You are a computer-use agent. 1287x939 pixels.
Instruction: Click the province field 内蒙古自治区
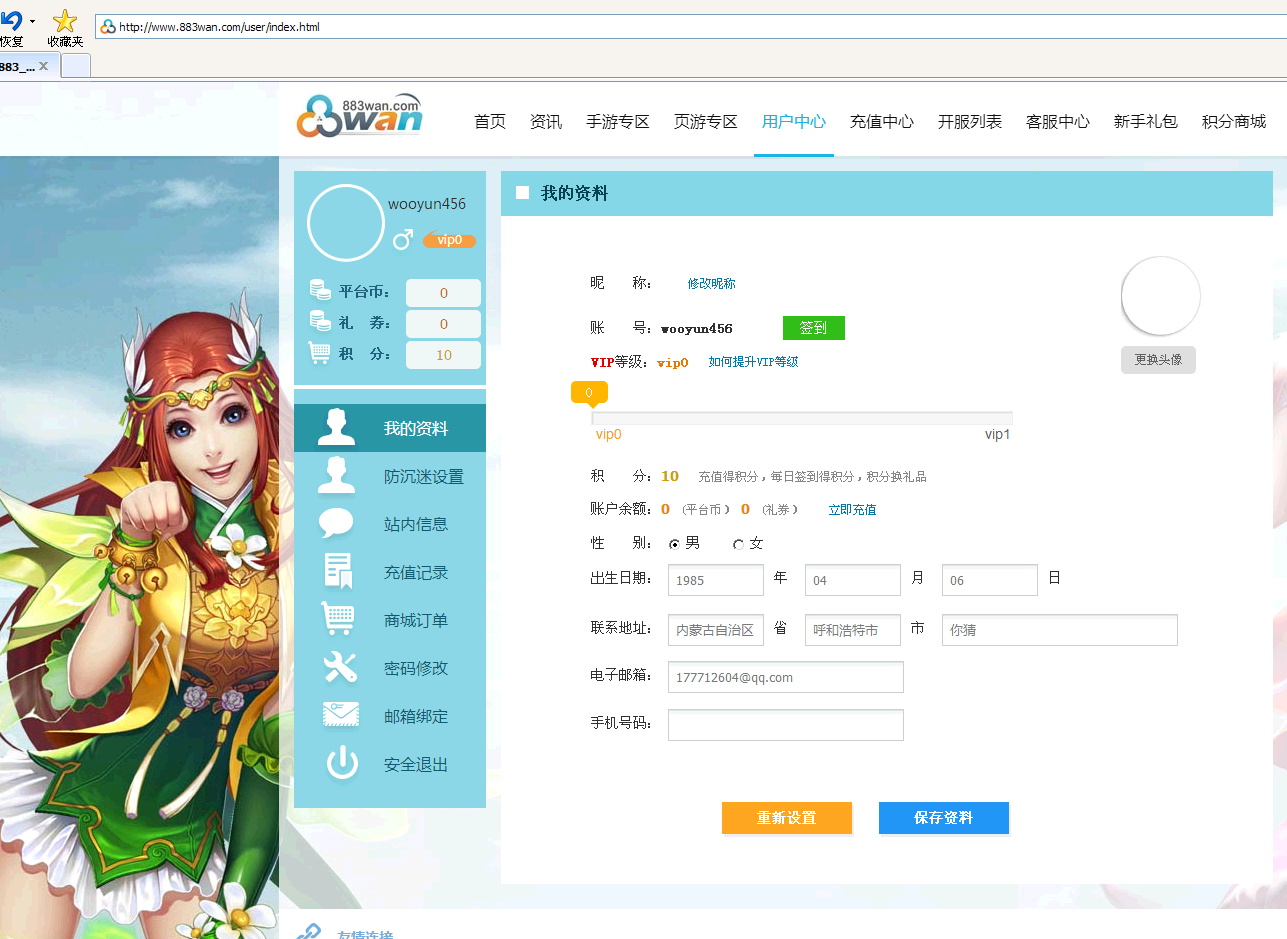coord(716,630)
